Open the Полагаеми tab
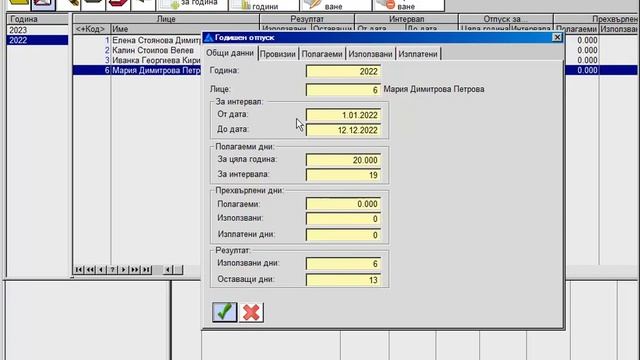This screenshot has height=360, width=640. (x=322, y=54)
